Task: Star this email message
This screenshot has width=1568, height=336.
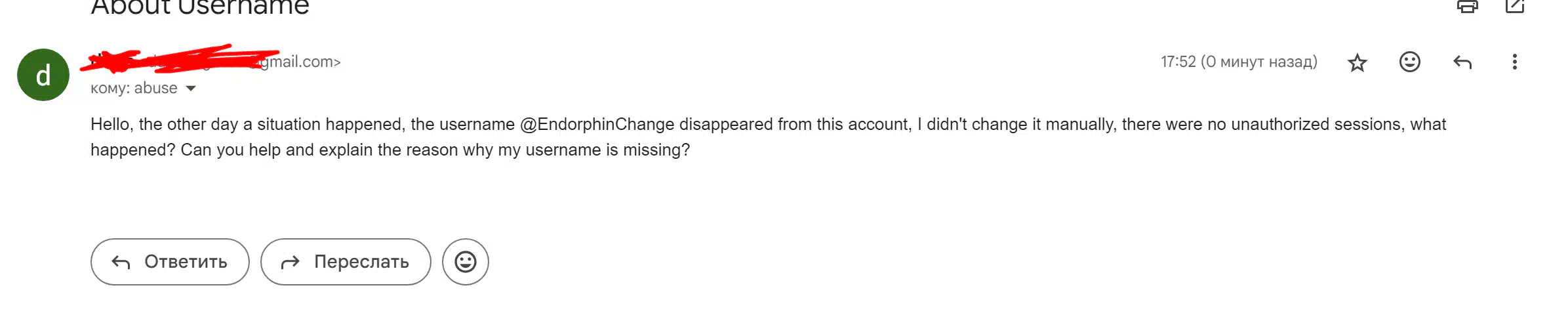Action: [1357, 62]
